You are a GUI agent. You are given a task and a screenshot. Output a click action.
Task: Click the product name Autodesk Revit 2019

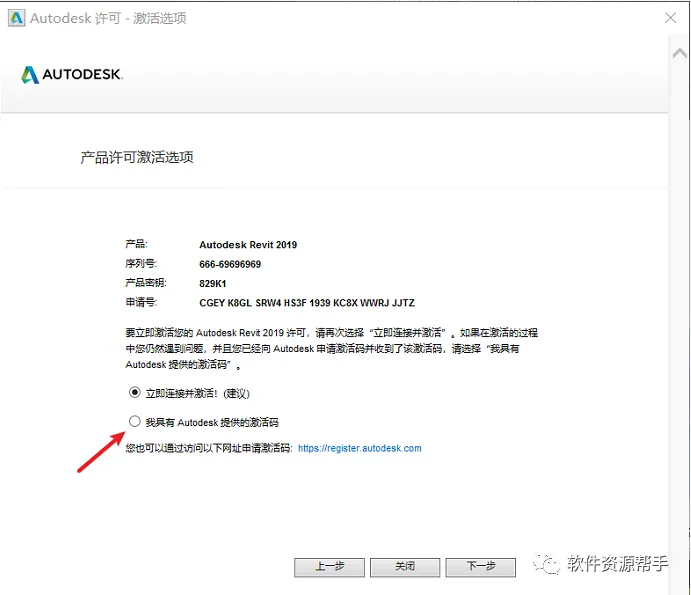pos(248,245)
